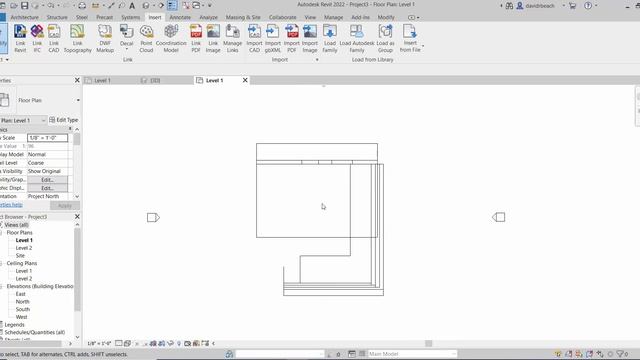640x360 pixels.
Task: Click the Apply button in Properties
Action: (x=64, y=205)
